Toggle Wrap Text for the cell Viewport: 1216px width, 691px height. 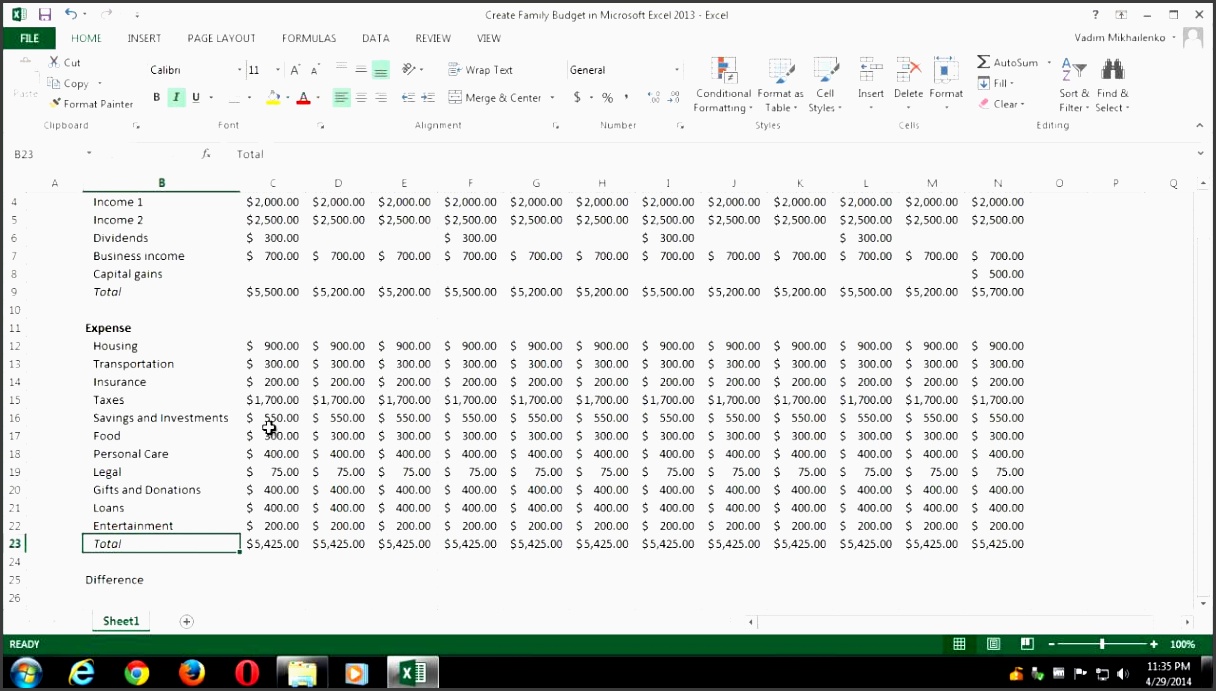[x=480, y=70]
